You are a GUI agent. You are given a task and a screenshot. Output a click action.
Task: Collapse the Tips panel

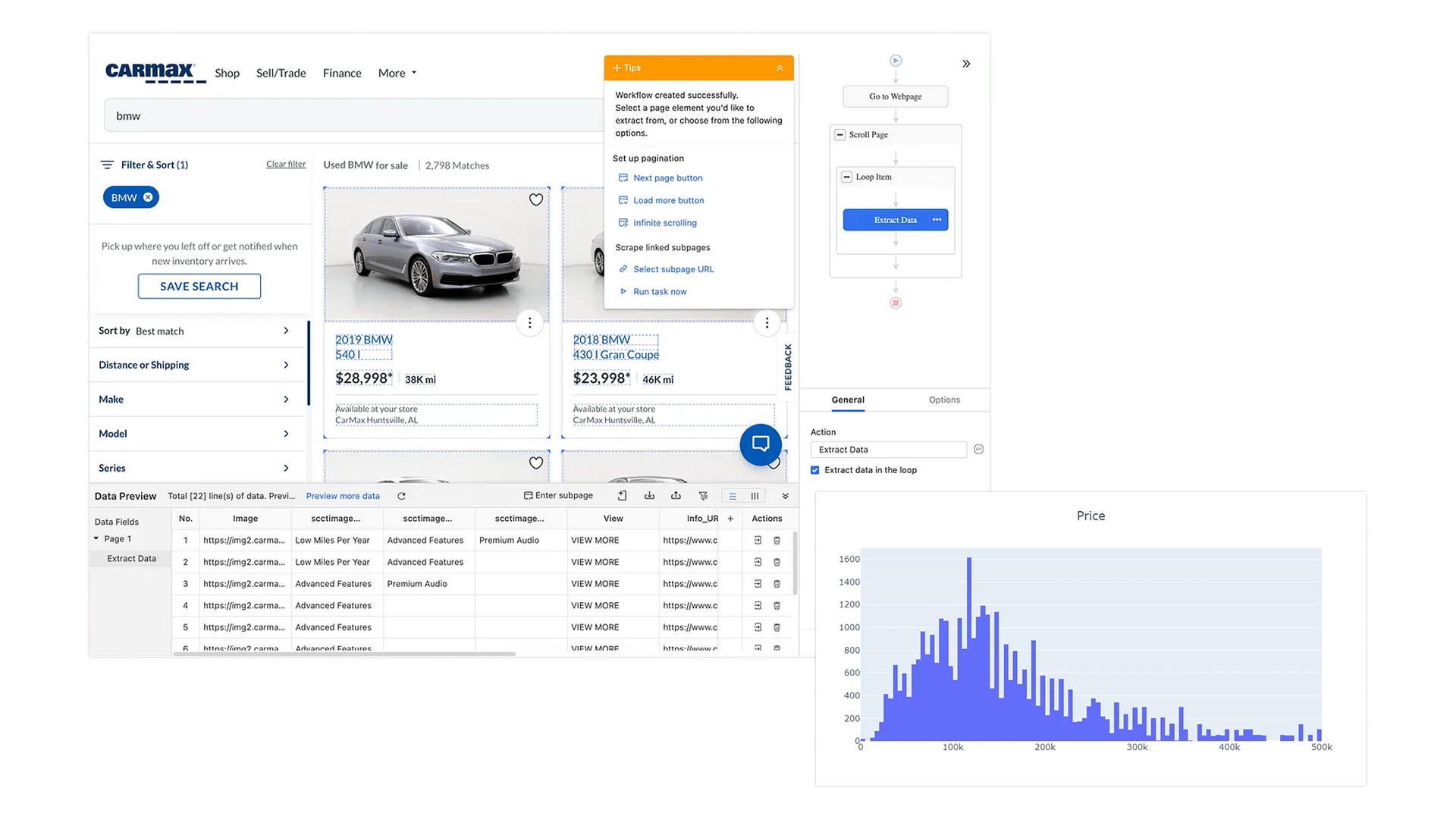click(x=780, y=68)
